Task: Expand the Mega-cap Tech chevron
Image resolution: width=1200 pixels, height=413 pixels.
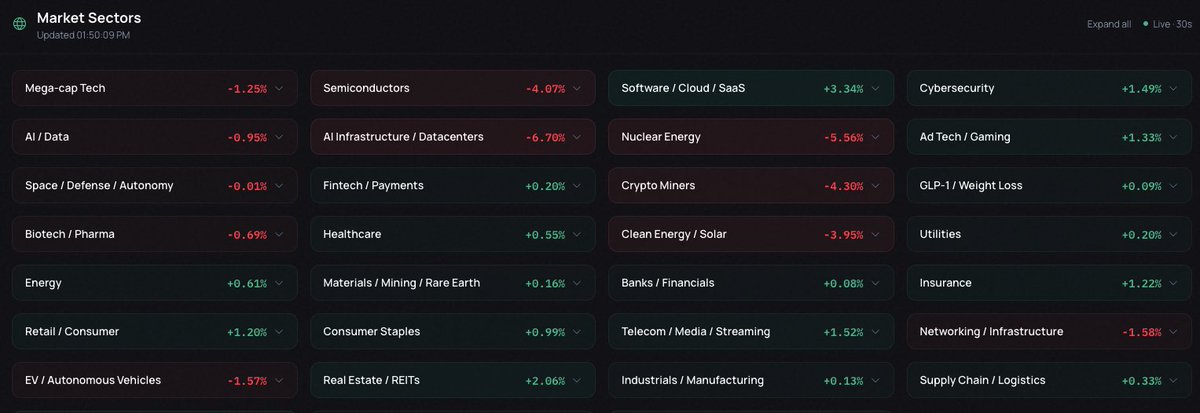Action: click(279, 88)
